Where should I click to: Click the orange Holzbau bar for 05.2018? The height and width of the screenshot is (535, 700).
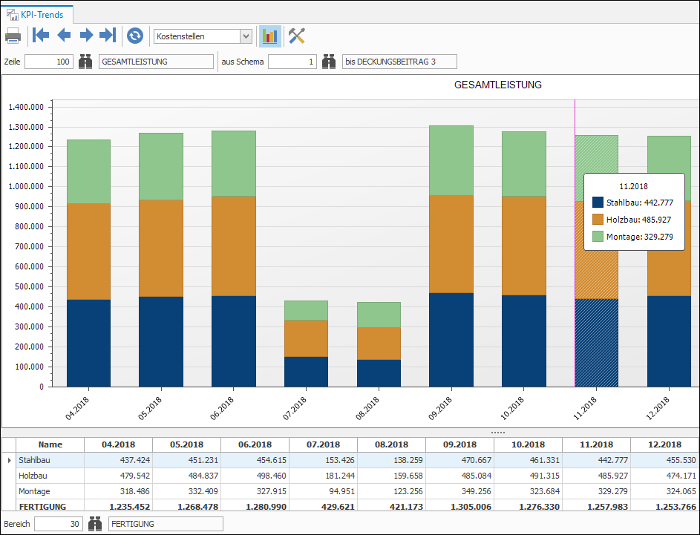[x=161, y=248]
